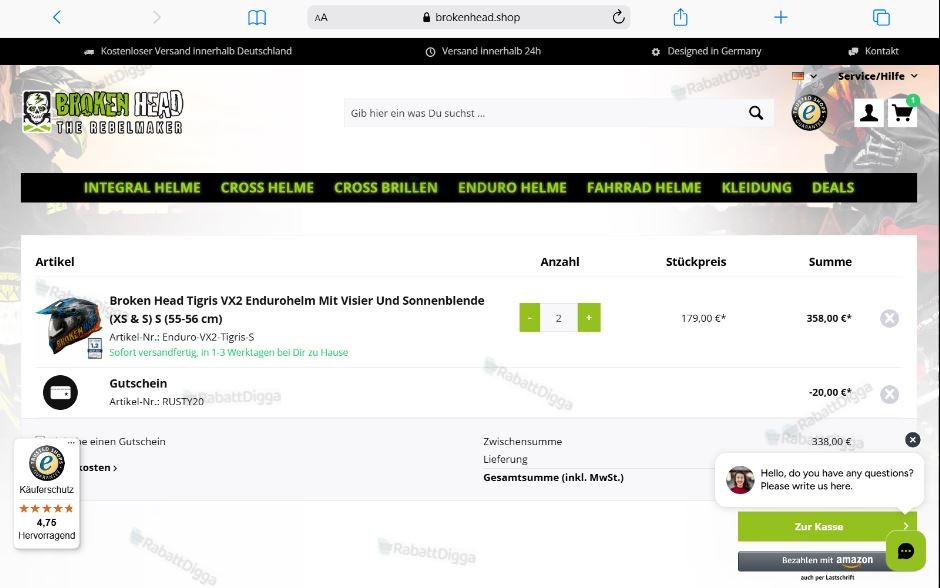Open the Integral Helme category

click(x=142, y=188)
